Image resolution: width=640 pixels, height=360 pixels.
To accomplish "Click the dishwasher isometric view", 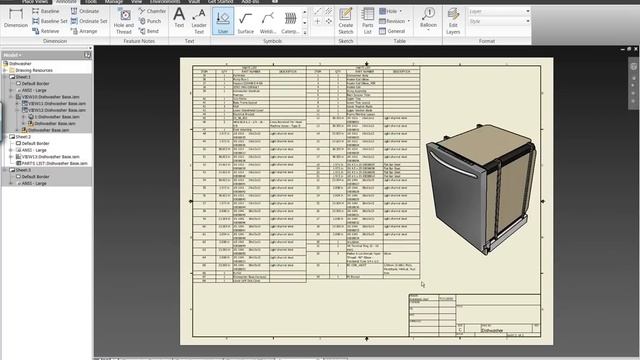I will click(x=481, y=190).
